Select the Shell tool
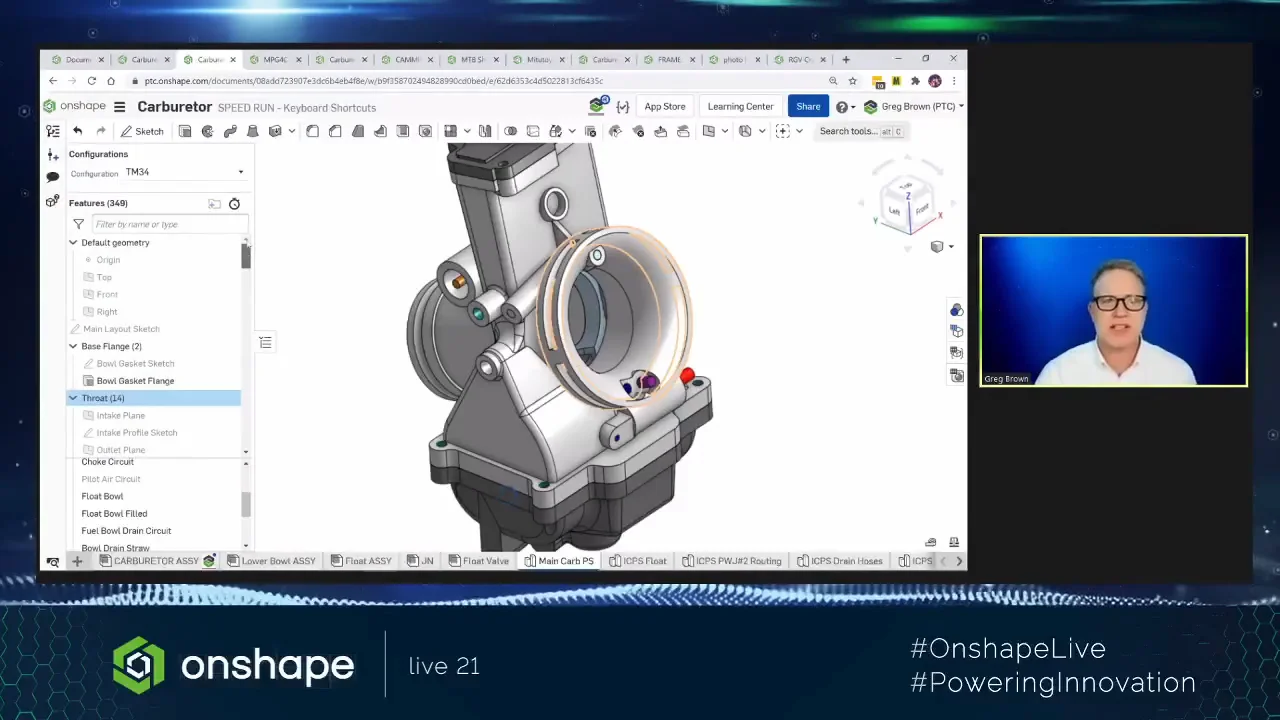 coord(402,131)
